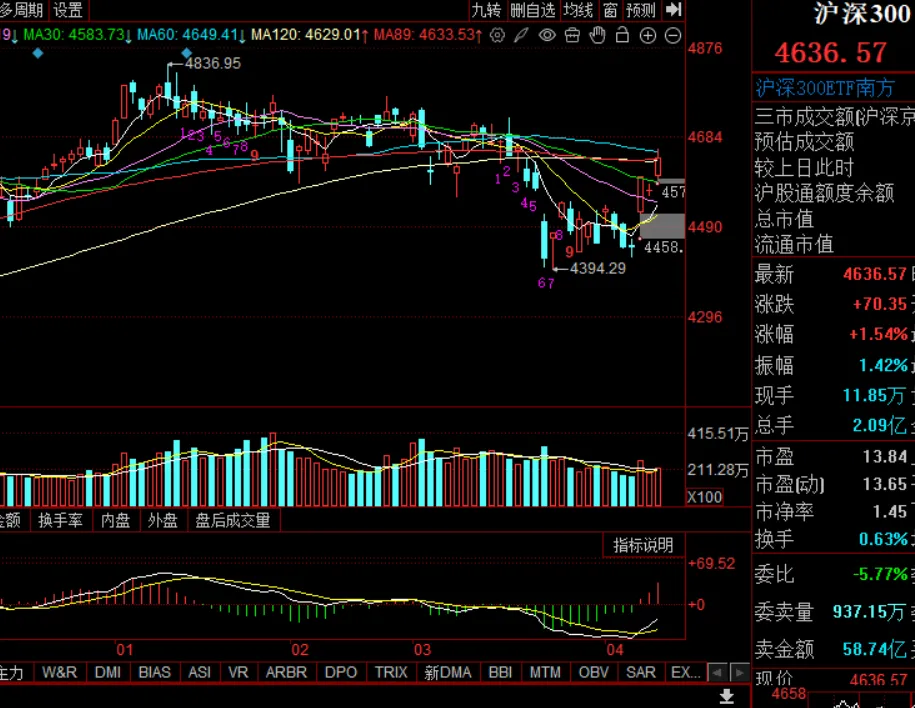This screenshot has width=915, height=708.
Task: Collapse side panel with arrow-to-bar icon
Action: click(673, 9)
